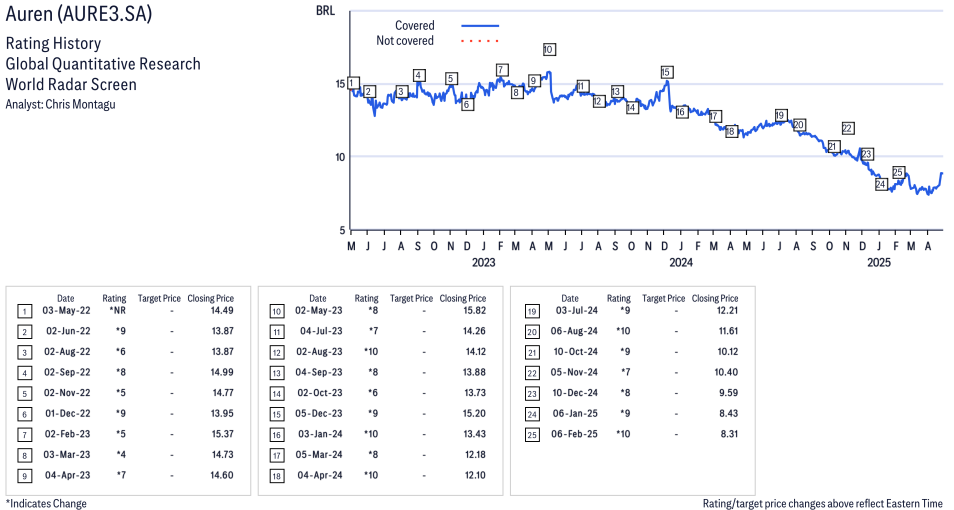Click chart marker 25 on the price line
The image size is (954, 510).
[898, 172]
